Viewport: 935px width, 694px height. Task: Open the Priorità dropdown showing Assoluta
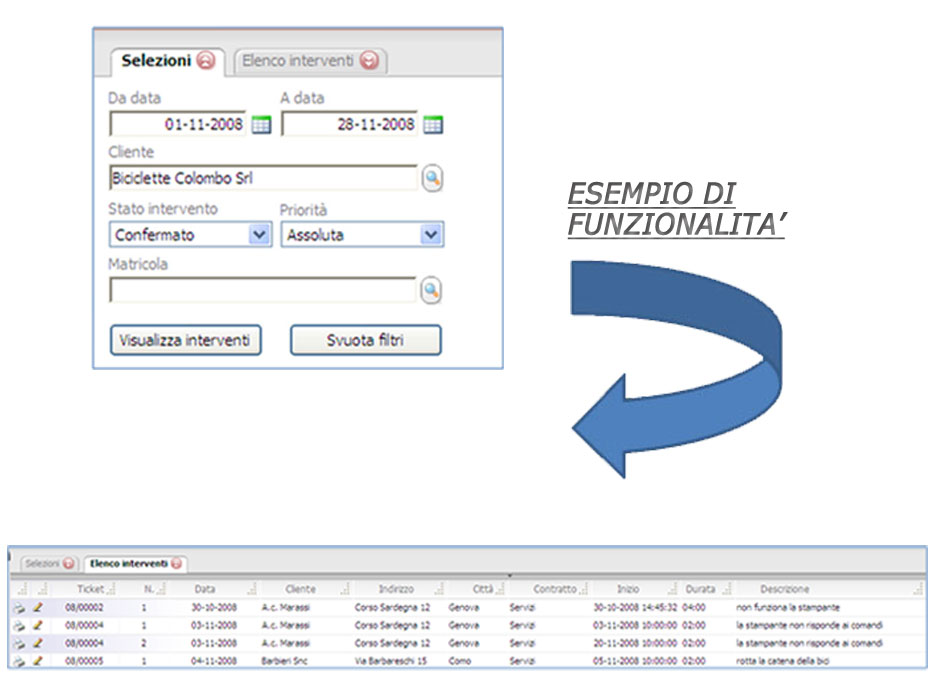click(x=363, y=235)
